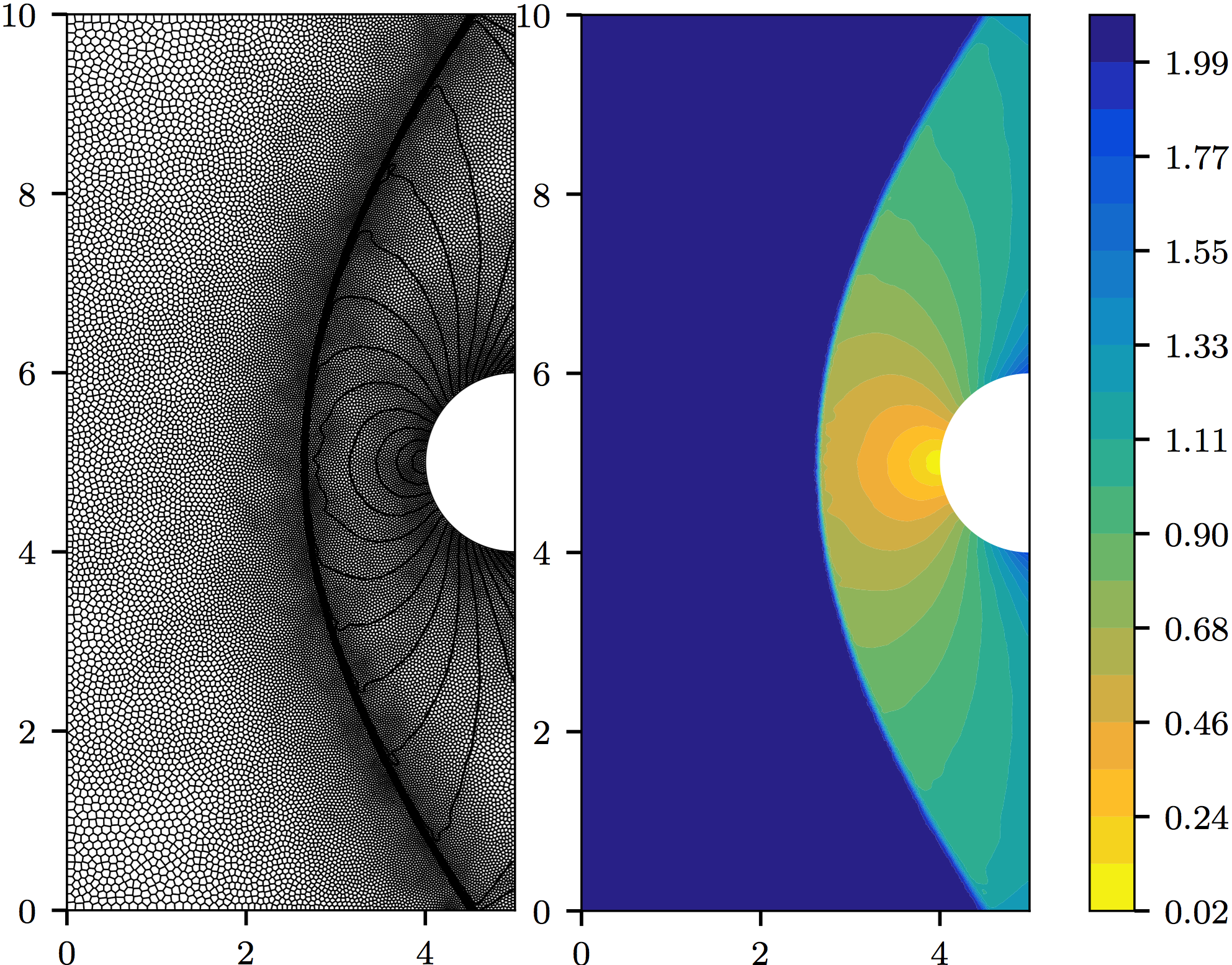This screenshot has width=1232, height=965.
Task: Click the 1.11 colorbar tick label
Action: coord(1197,441)
